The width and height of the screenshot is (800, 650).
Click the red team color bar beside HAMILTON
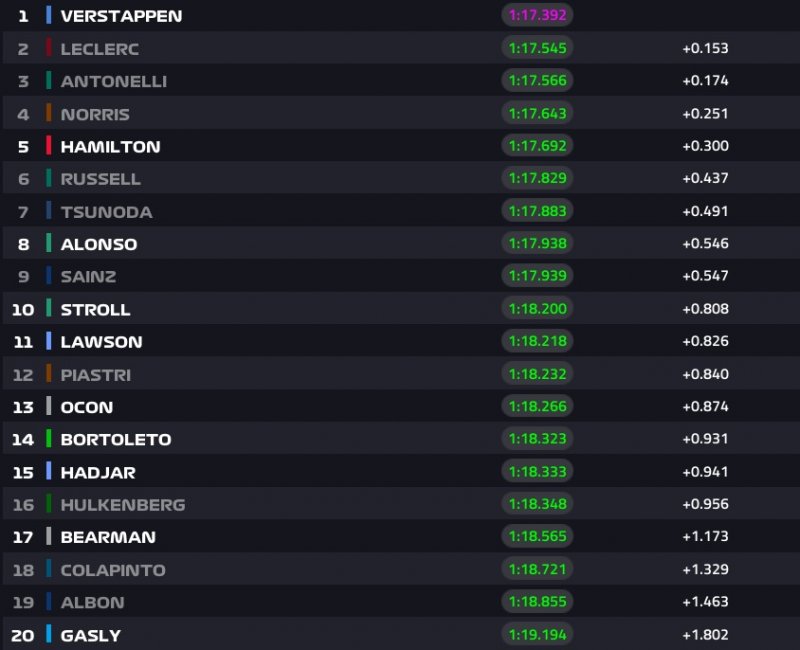(x=48, y=146)
